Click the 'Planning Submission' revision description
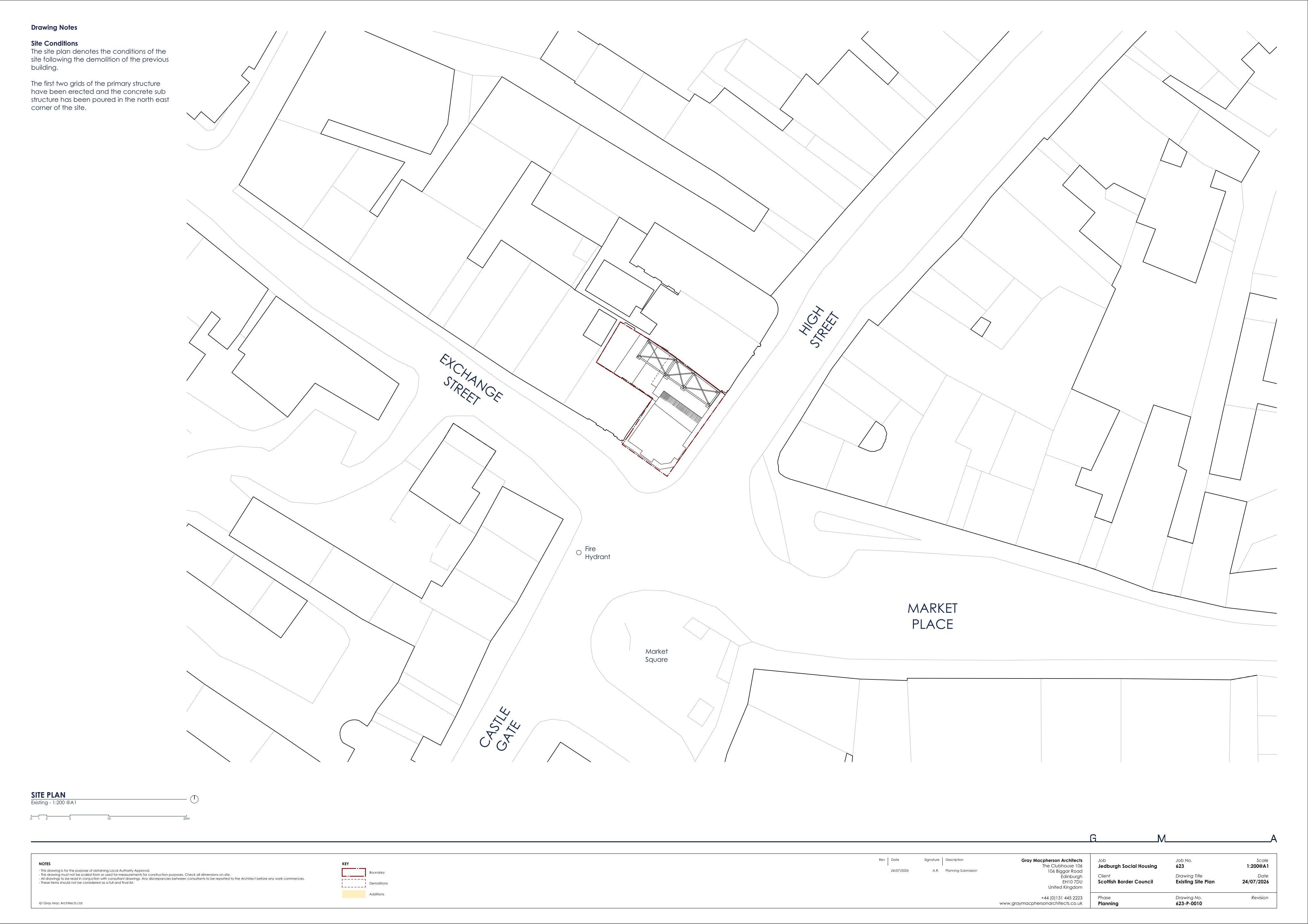1308x924 pixels. pyautogui.click(x=961, y=870)
